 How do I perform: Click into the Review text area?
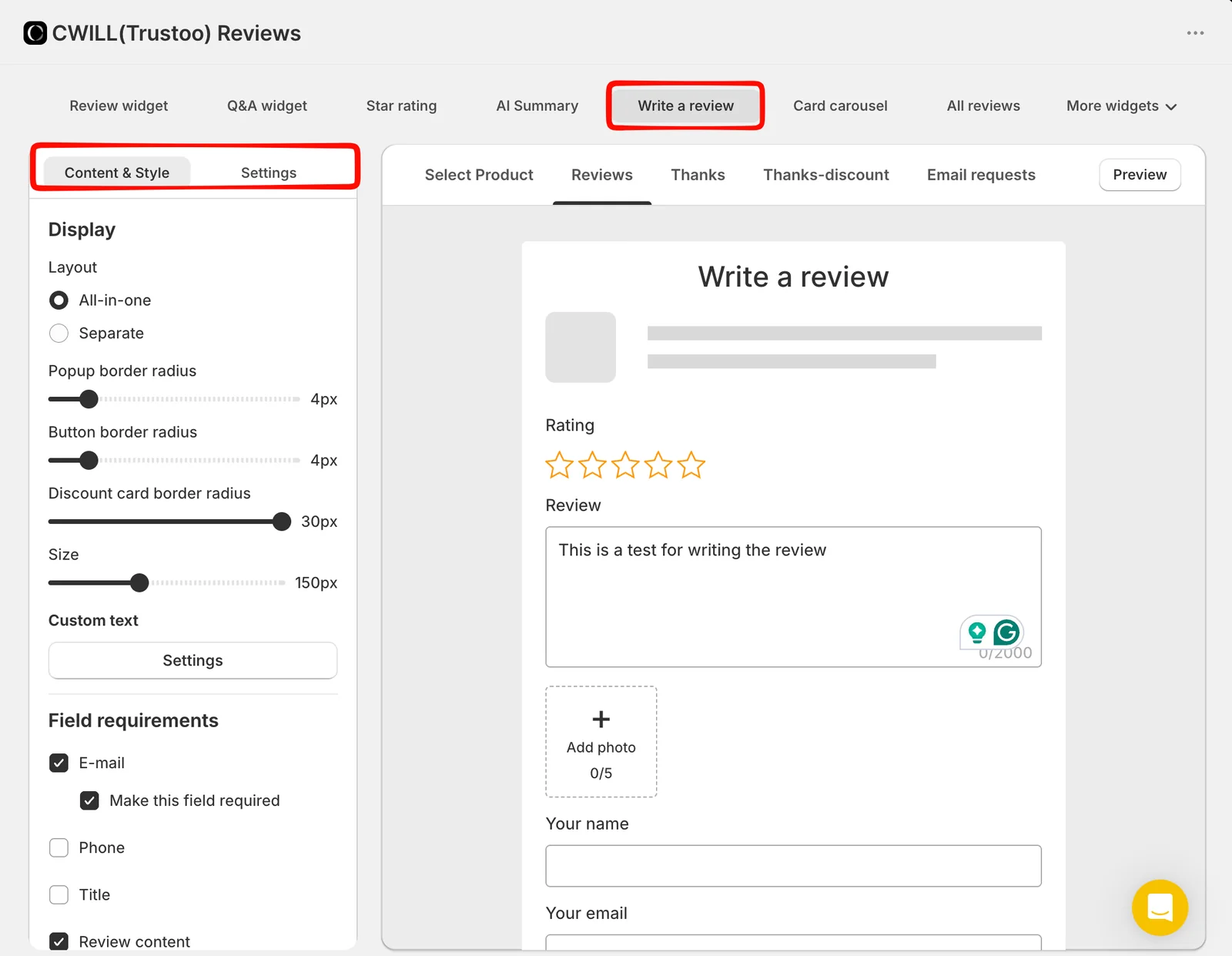coord(793,597)
